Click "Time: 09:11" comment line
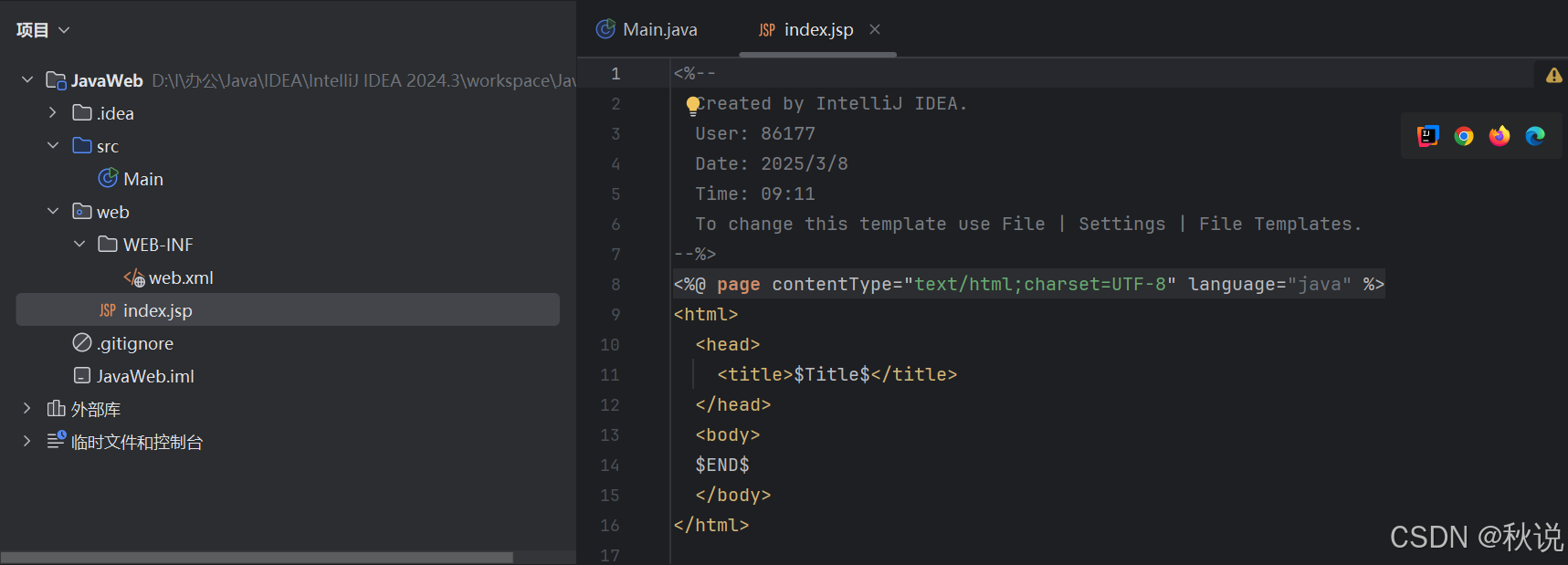Viewport: 1568px width, 565px height. 755,194
